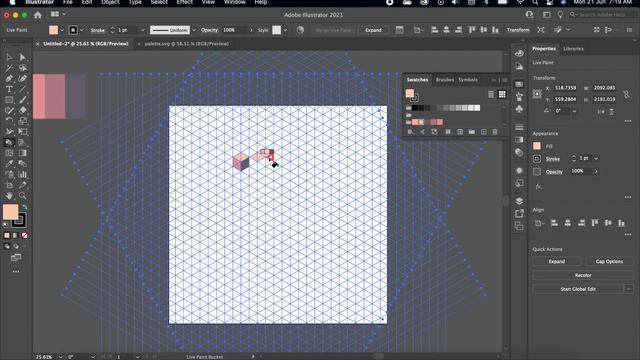The height and width of the screenshot is (360, 640).
Task: Open the Symbols panel tab
Action: pos(468,80)
